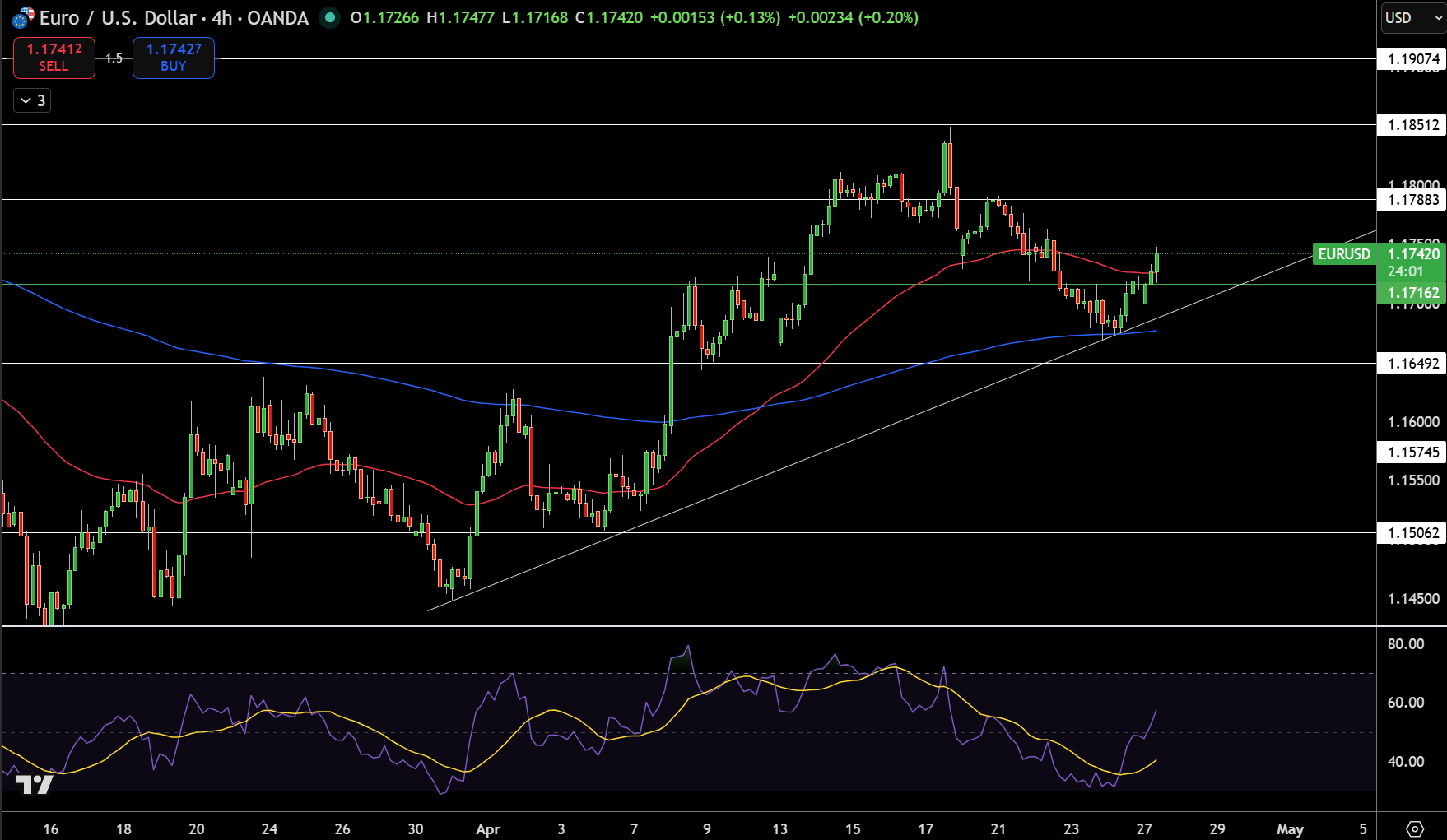Expand the collapsed indicators legend showing 3
Viewport: 1447px width, 840px height.
(x=33, y=100)
